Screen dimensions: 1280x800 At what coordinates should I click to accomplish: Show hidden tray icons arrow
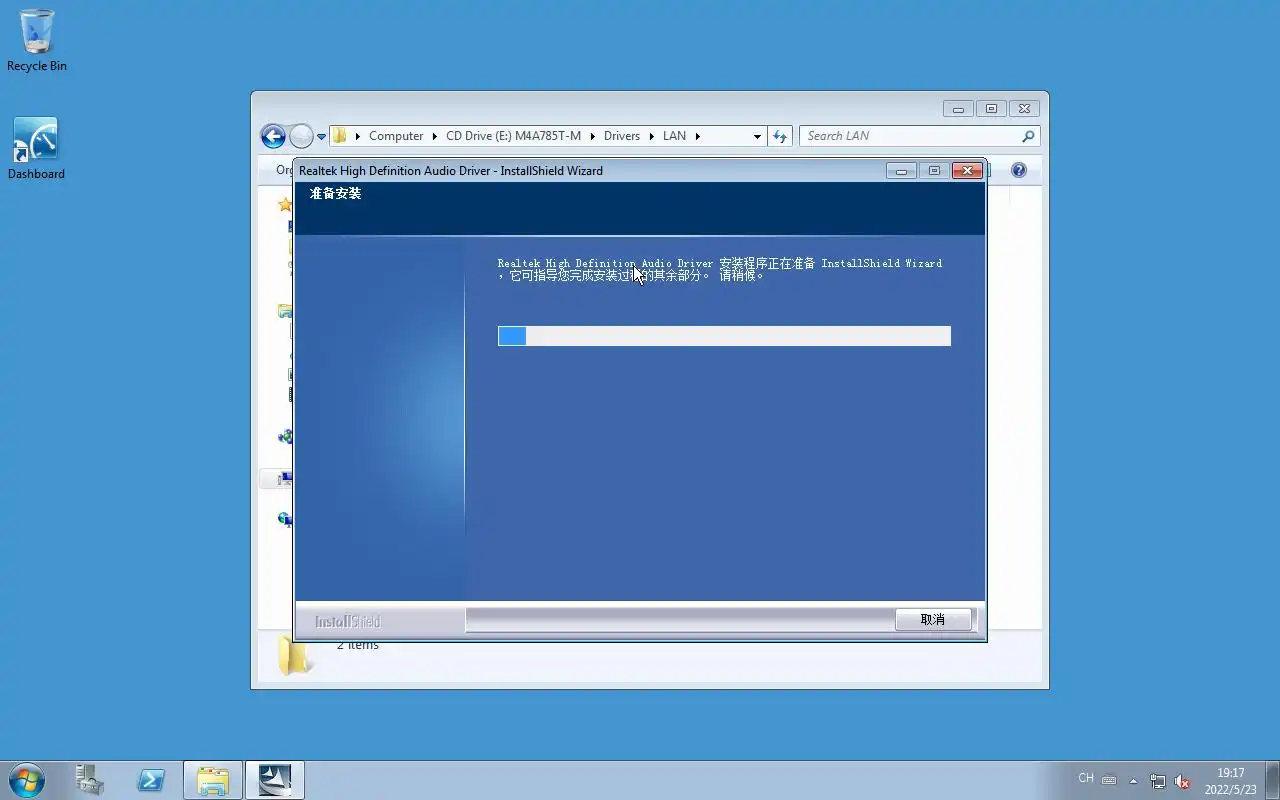pos(1133,781)
